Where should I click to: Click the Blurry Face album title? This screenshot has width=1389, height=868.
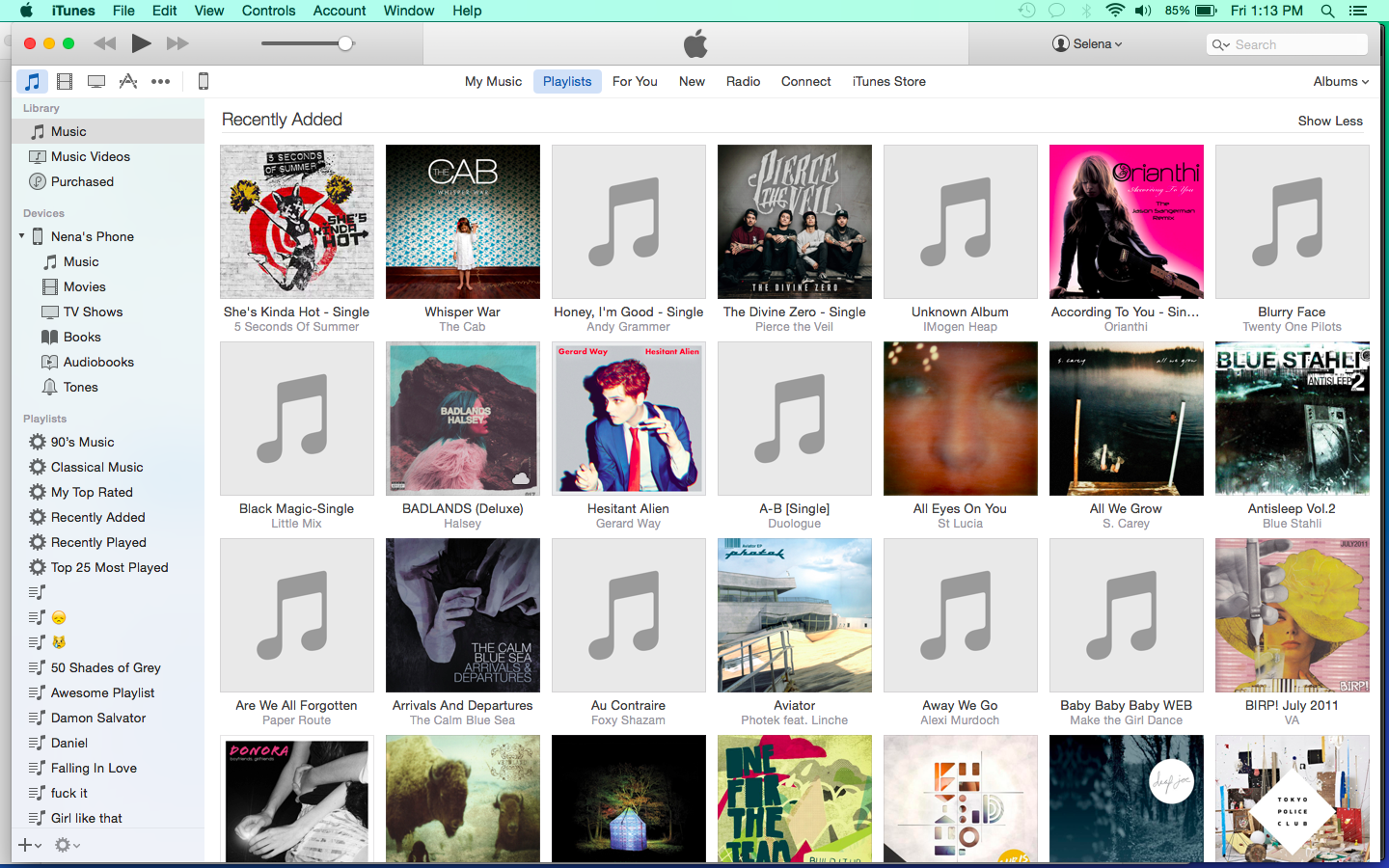coord(1292,312)
